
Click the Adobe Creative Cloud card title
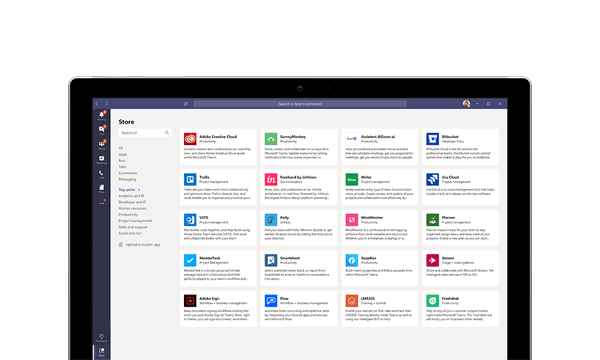pyautogui.click(x=218, y=137)
